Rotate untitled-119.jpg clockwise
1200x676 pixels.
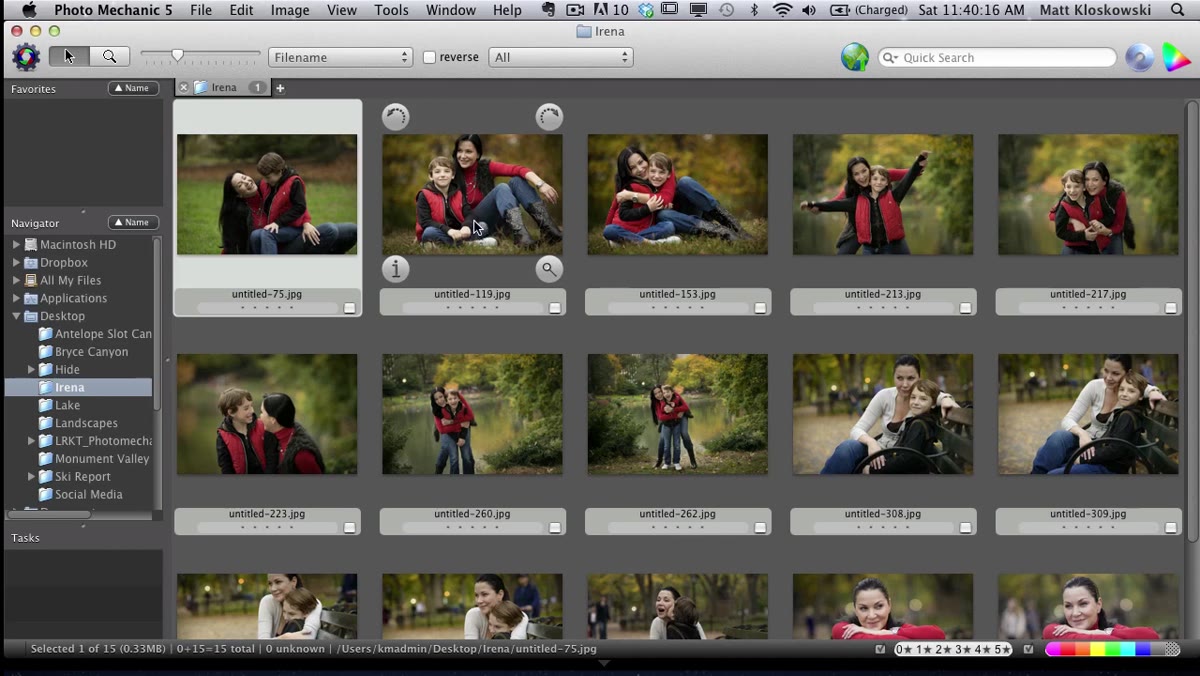click(x=549, y=117)
